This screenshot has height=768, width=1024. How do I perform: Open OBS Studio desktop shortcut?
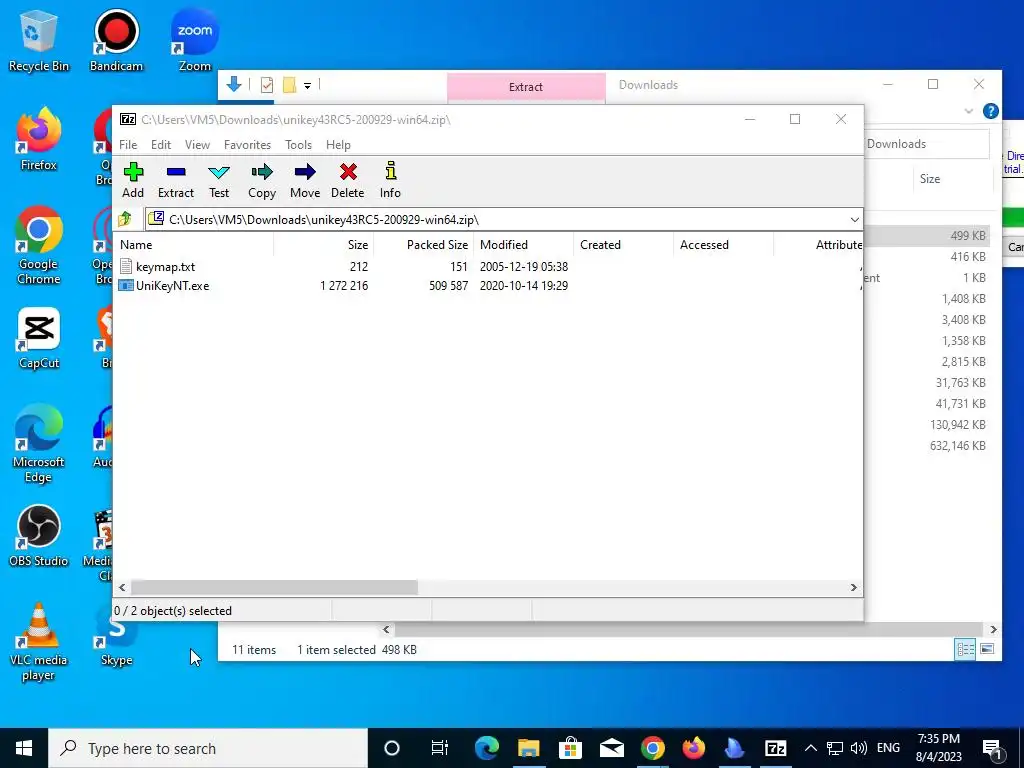click(39, 537)
